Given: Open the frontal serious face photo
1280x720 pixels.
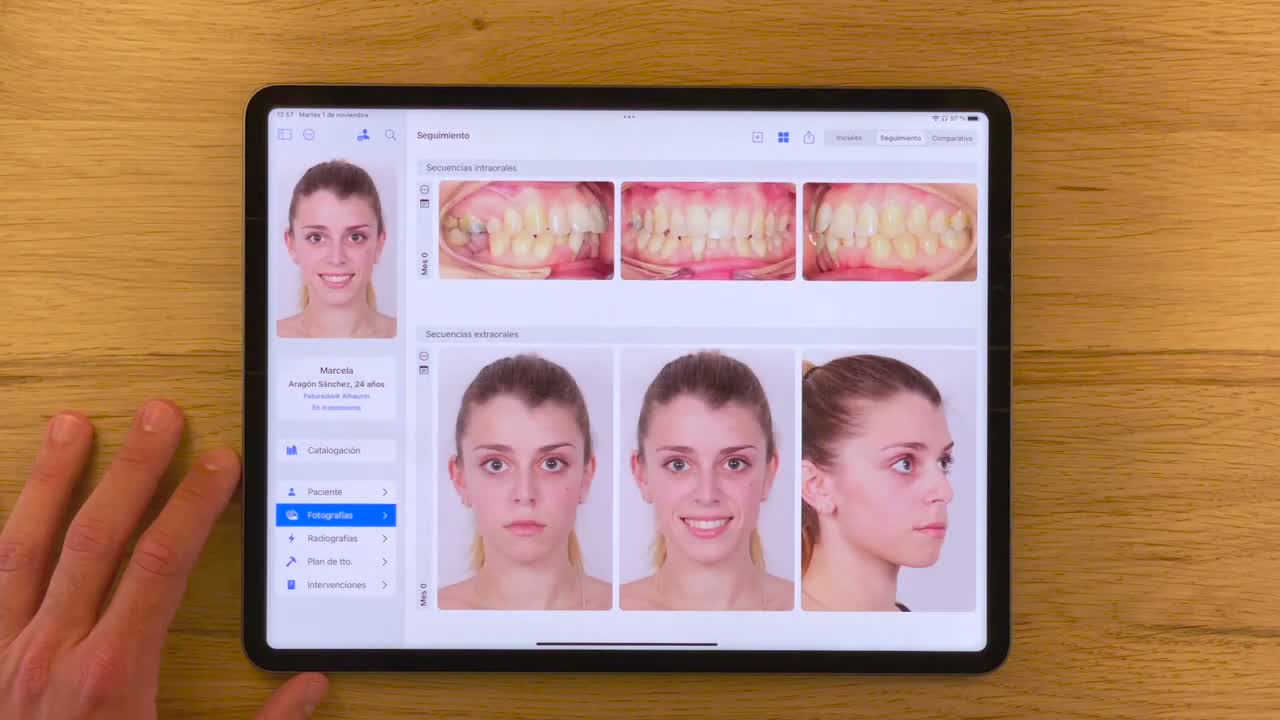Looking at the screenshot, I should click(525, 479).
